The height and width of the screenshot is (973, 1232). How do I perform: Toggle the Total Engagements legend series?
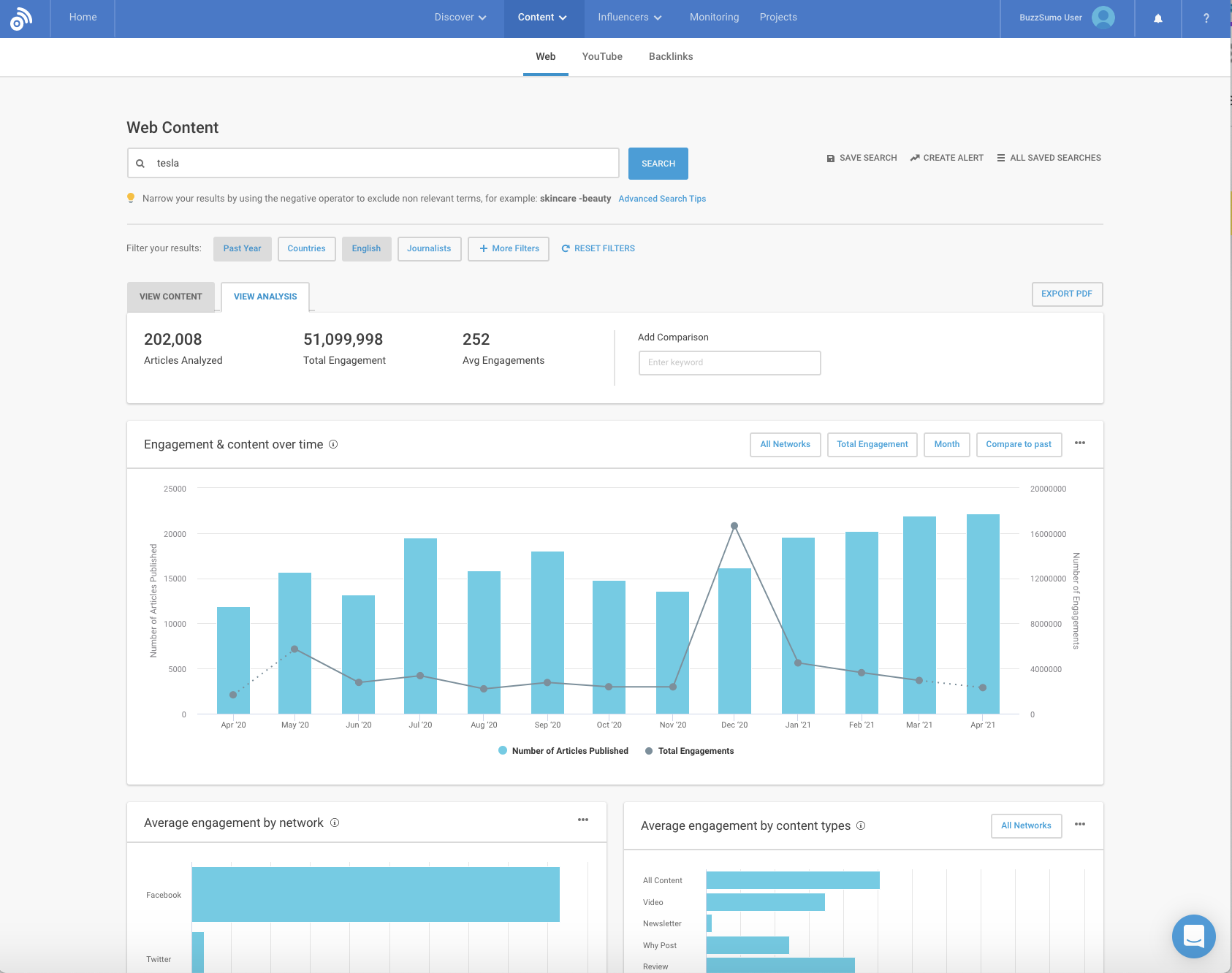tap(689, 750)
